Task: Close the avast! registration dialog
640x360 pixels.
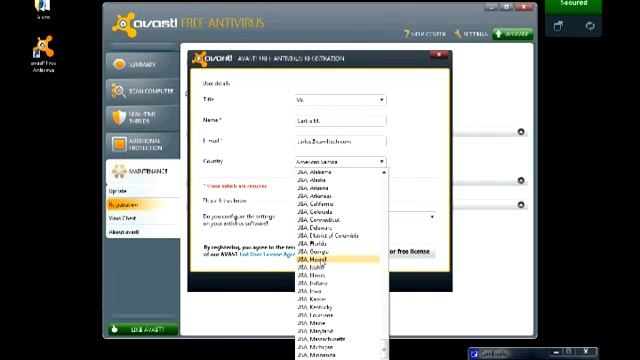Action: click(439, 55)
